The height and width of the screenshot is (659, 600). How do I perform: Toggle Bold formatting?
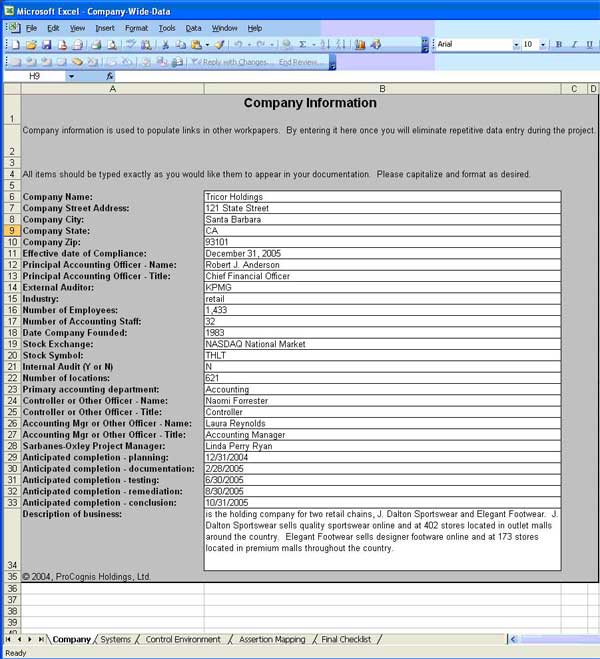coord(559,44)
